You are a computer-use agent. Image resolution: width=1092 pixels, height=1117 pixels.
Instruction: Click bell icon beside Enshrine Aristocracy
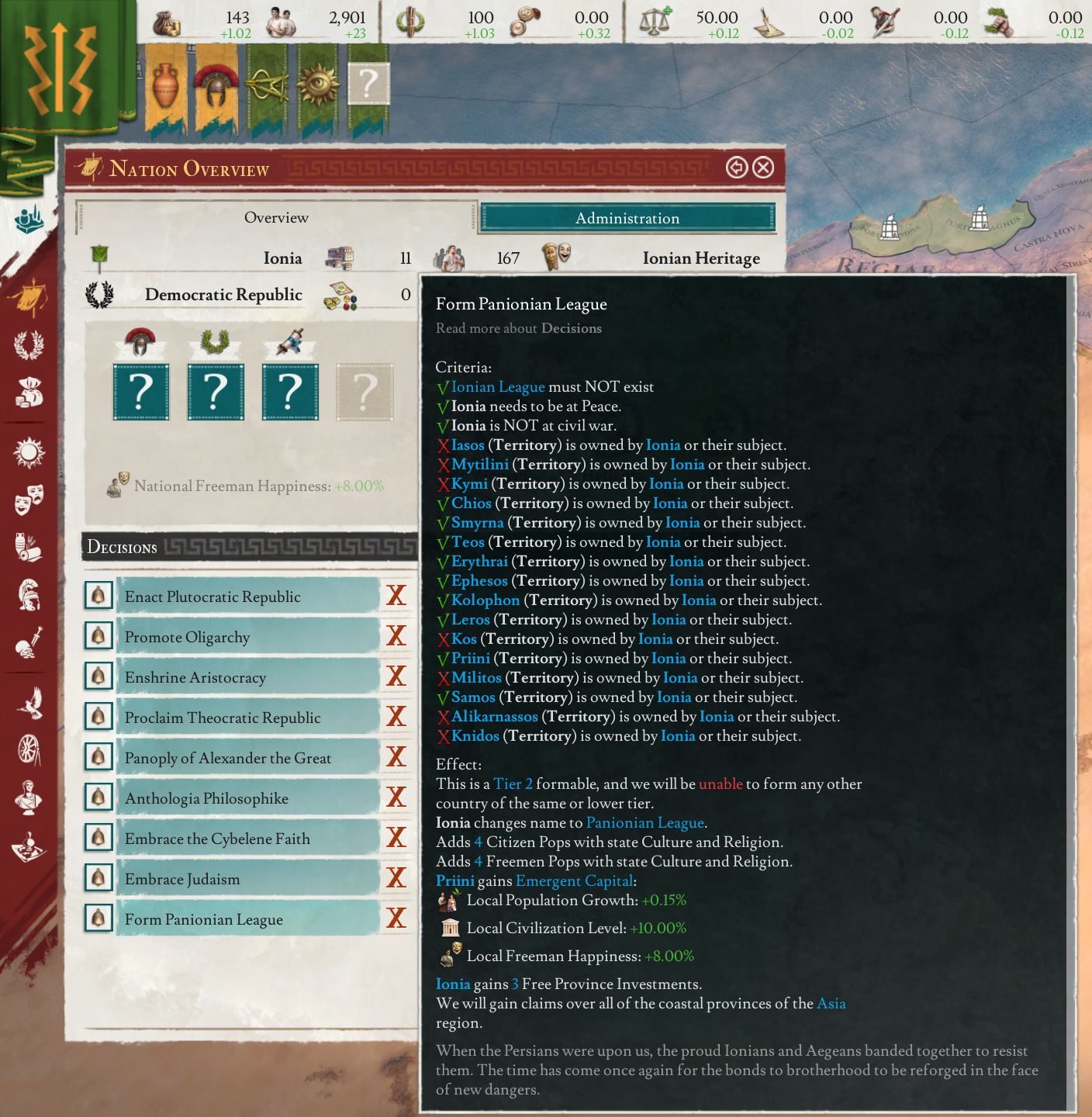pyautogui.click(x=98, y=676)
